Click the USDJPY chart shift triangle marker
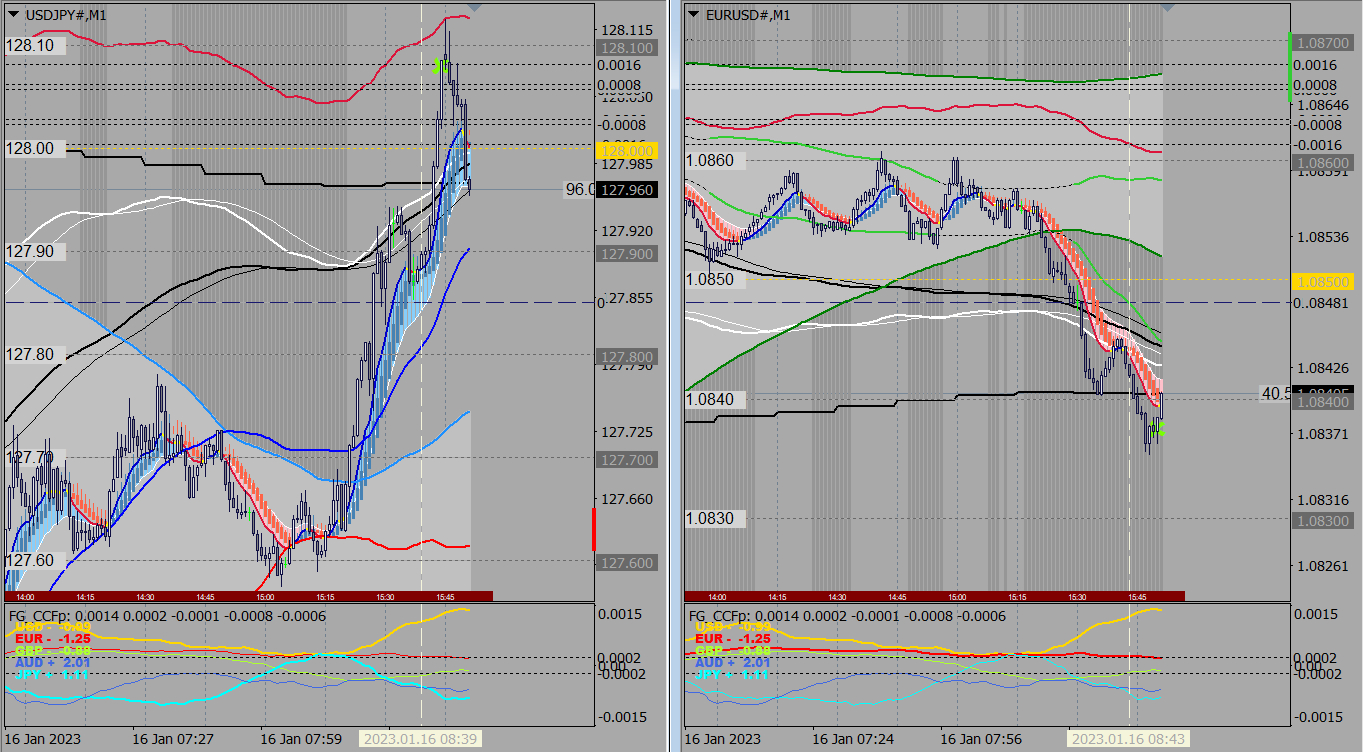Image resolution: width=1364 pixels, height=752 pixels. (x=474, y=6)
